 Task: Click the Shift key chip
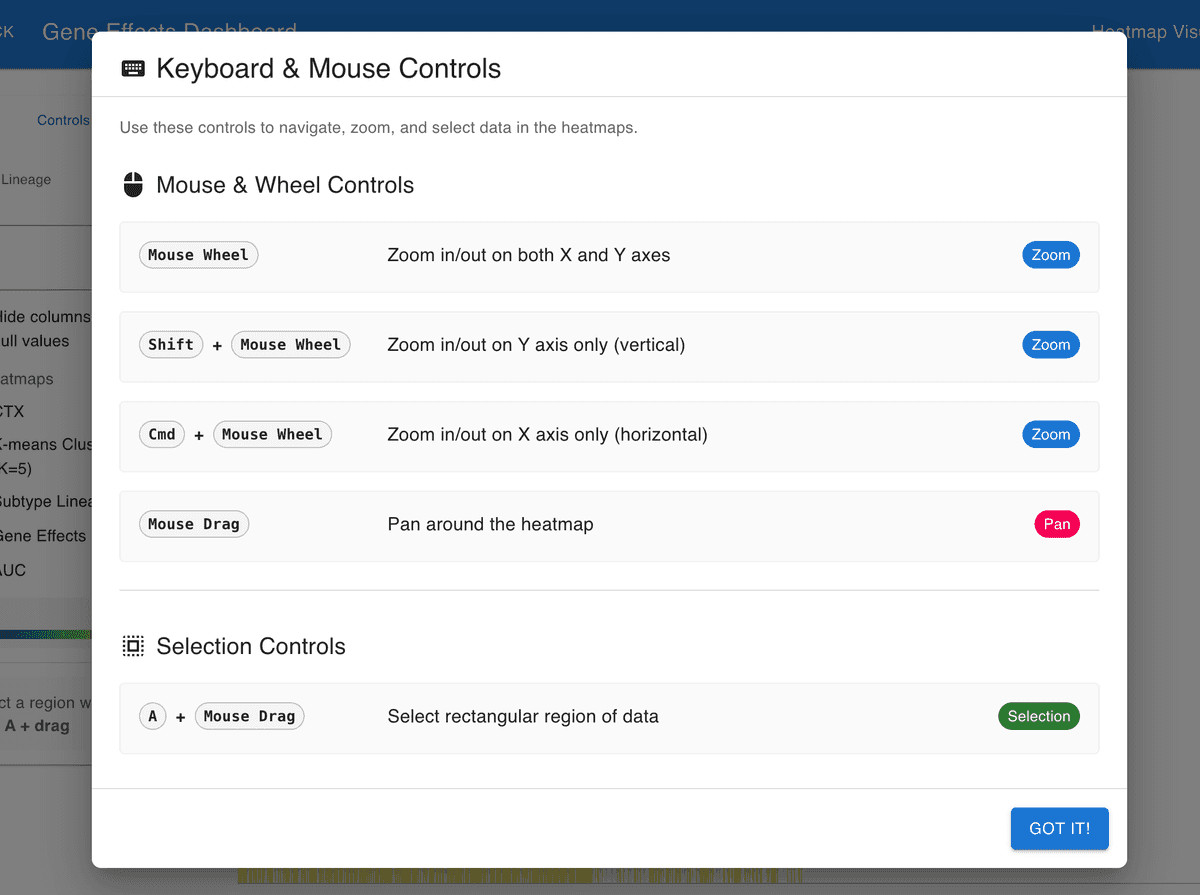pyautogui.click(x=171, y=345)
